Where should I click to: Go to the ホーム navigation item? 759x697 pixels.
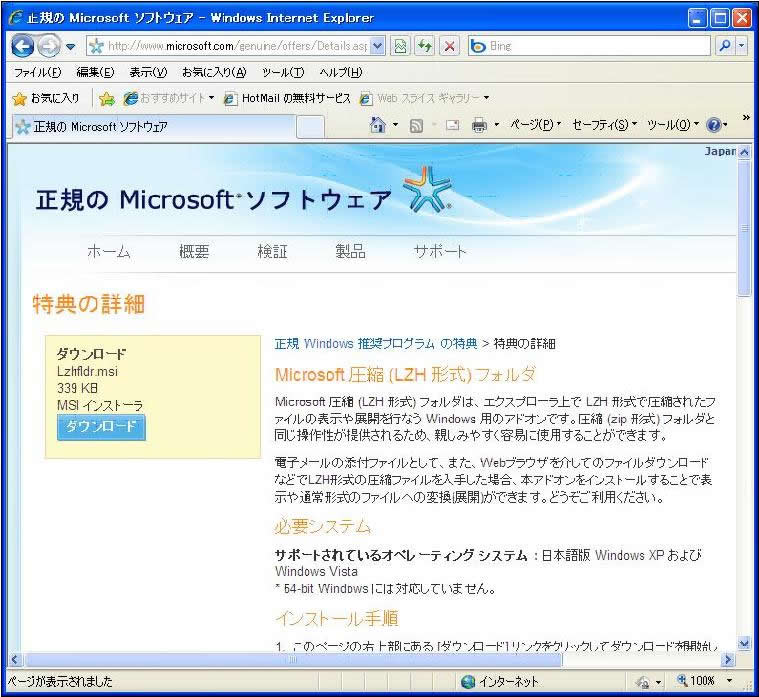pos(109,252)
